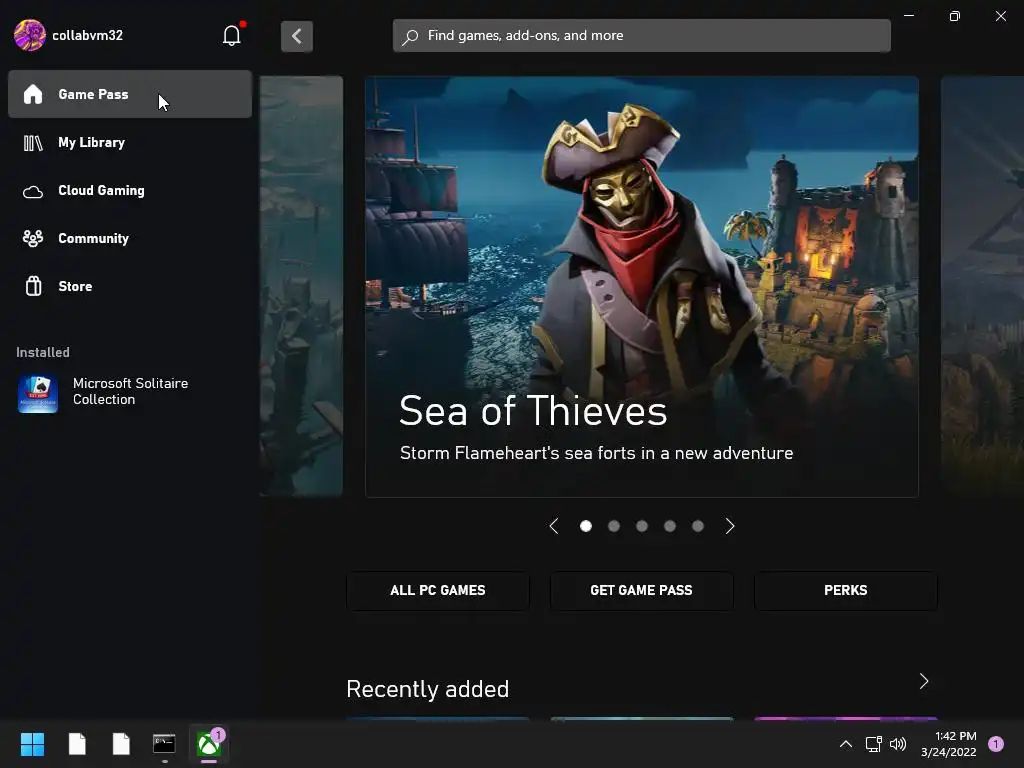Focus the Find games search field
1024x768 pixels.
pyautogui.click(x=641, y=36)
